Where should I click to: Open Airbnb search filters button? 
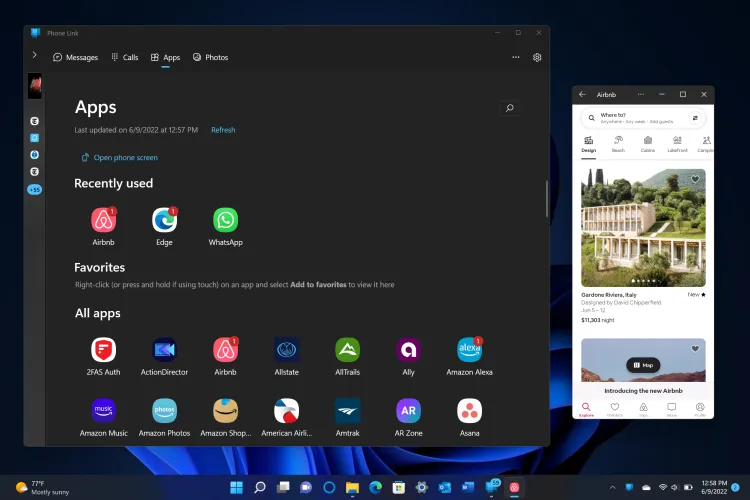pyautogui.click(x=695, y=118)
